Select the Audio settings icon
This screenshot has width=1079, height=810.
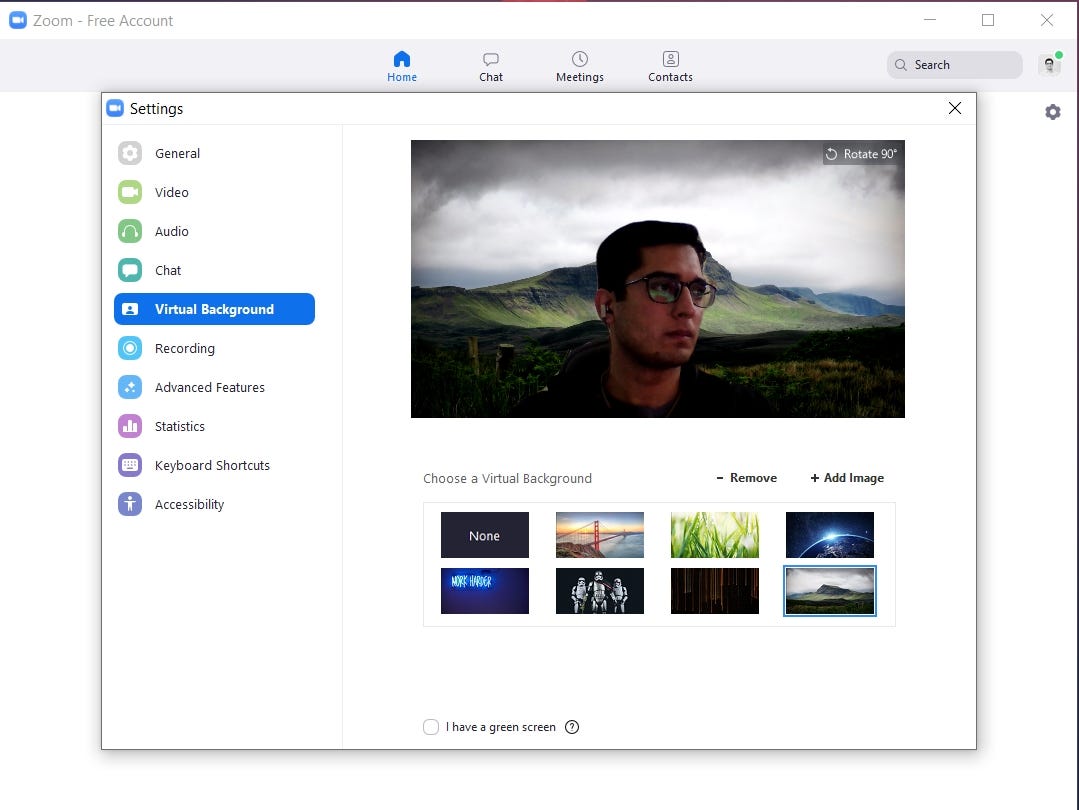pos(129,231)
